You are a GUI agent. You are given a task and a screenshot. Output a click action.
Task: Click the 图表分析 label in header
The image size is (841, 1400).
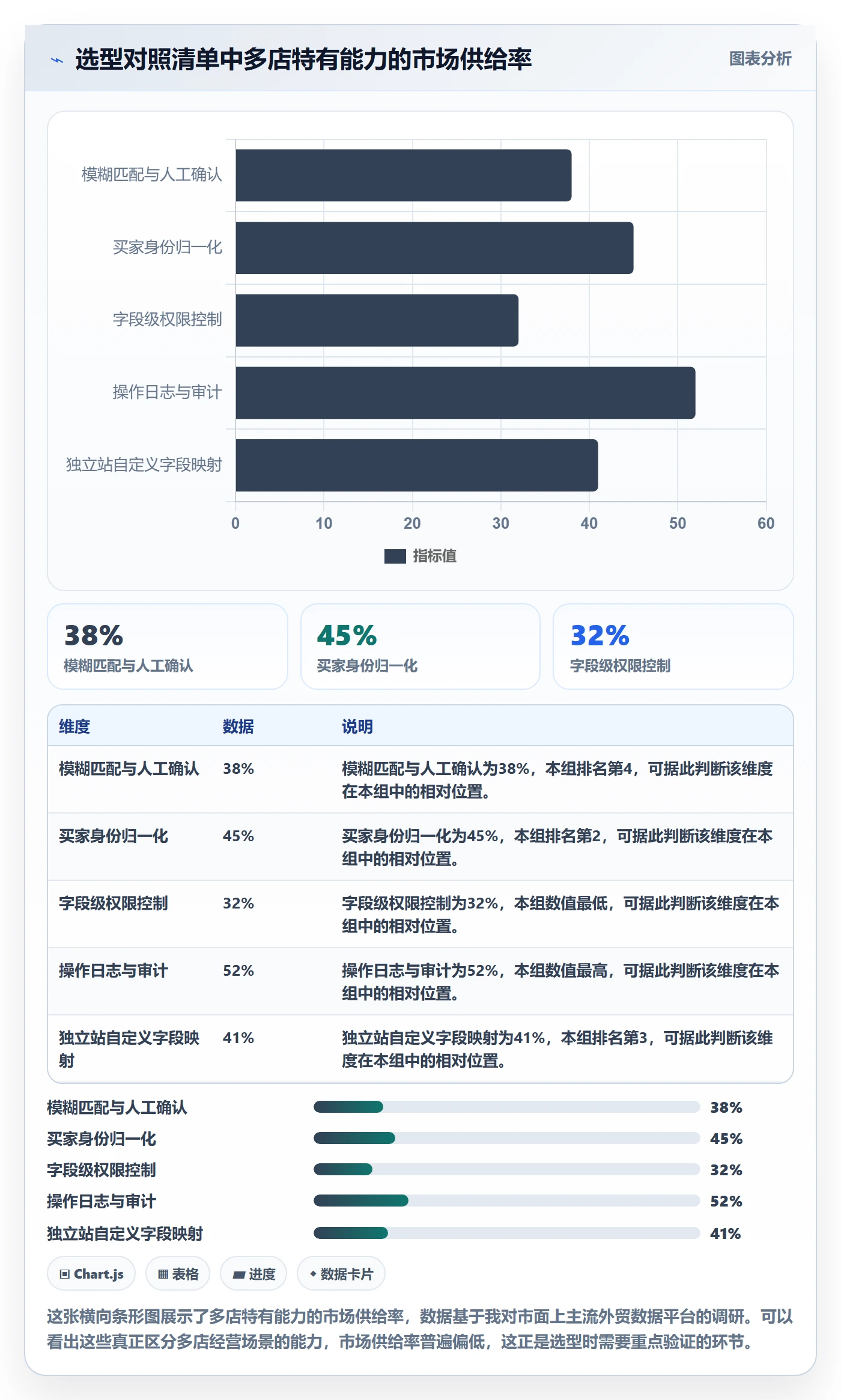[760, 59]
